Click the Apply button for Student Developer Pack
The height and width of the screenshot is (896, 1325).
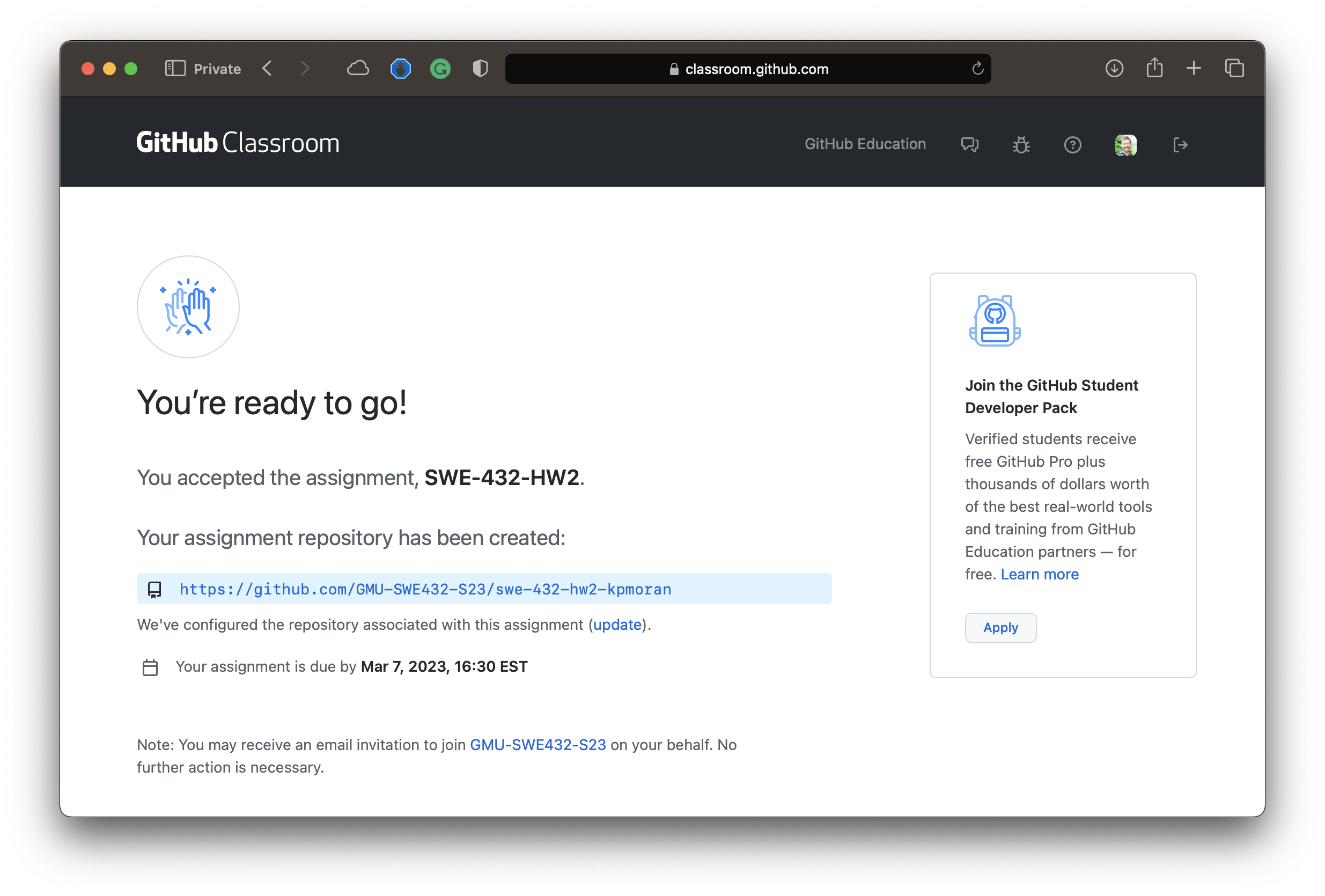pyautogui.click(x=1001, y=627)
